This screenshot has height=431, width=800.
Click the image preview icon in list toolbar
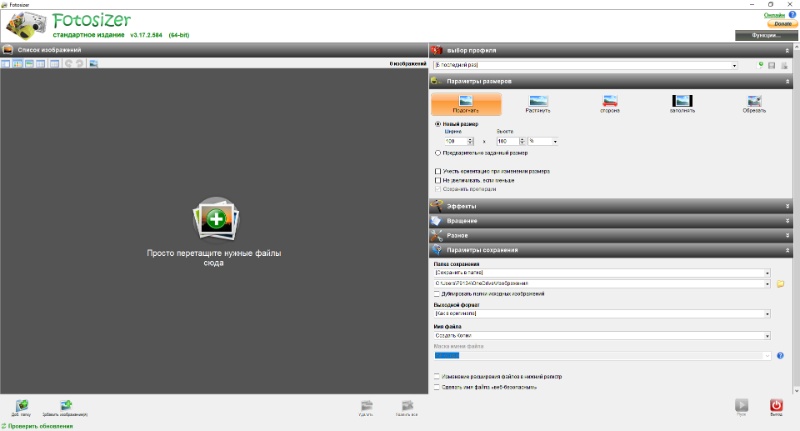[x=93, y=64]
